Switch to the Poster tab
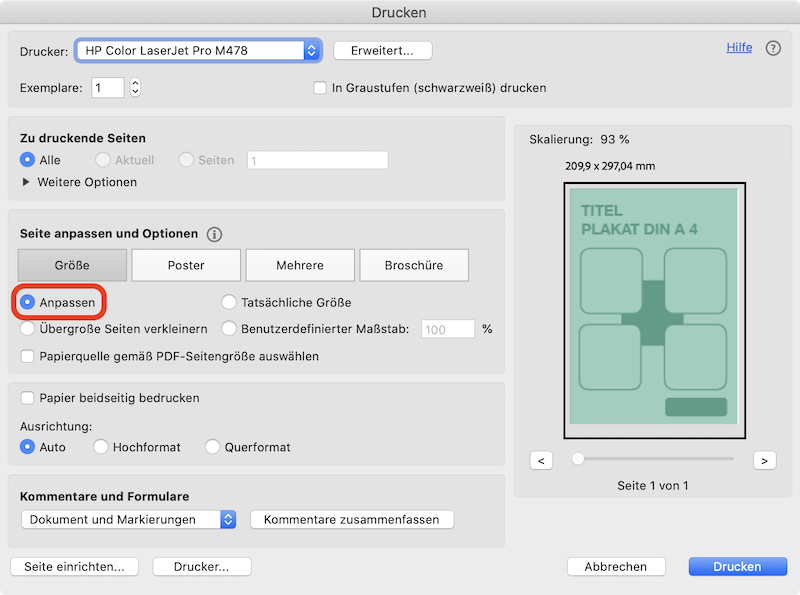The width and height of the screenshot is (800, 595). click(x=186, y=265)
